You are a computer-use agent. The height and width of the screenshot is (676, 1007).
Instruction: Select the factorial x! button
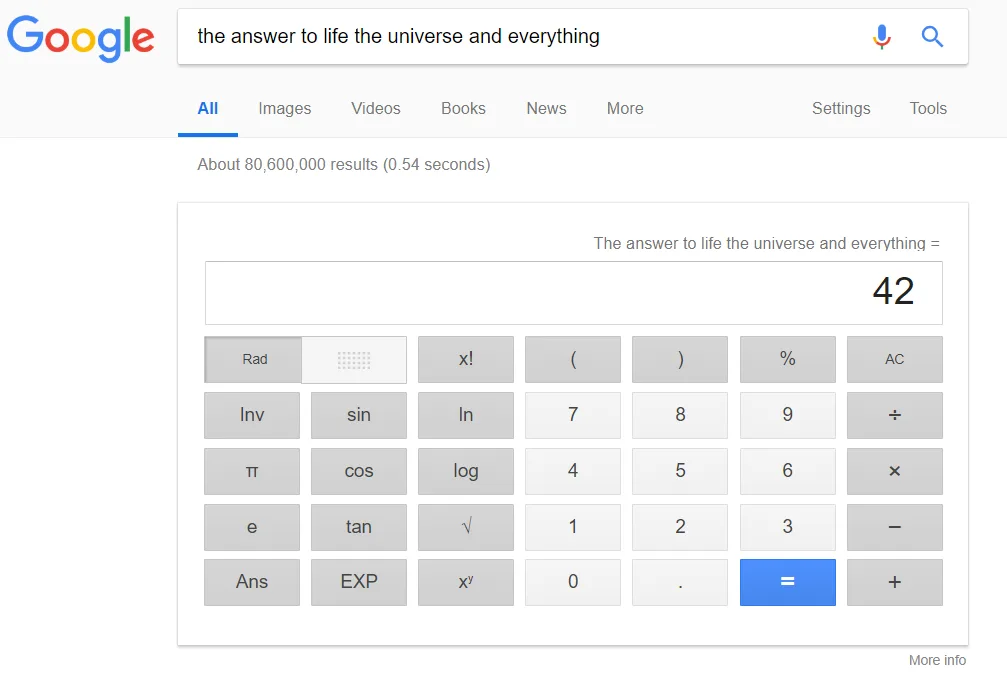465,359
